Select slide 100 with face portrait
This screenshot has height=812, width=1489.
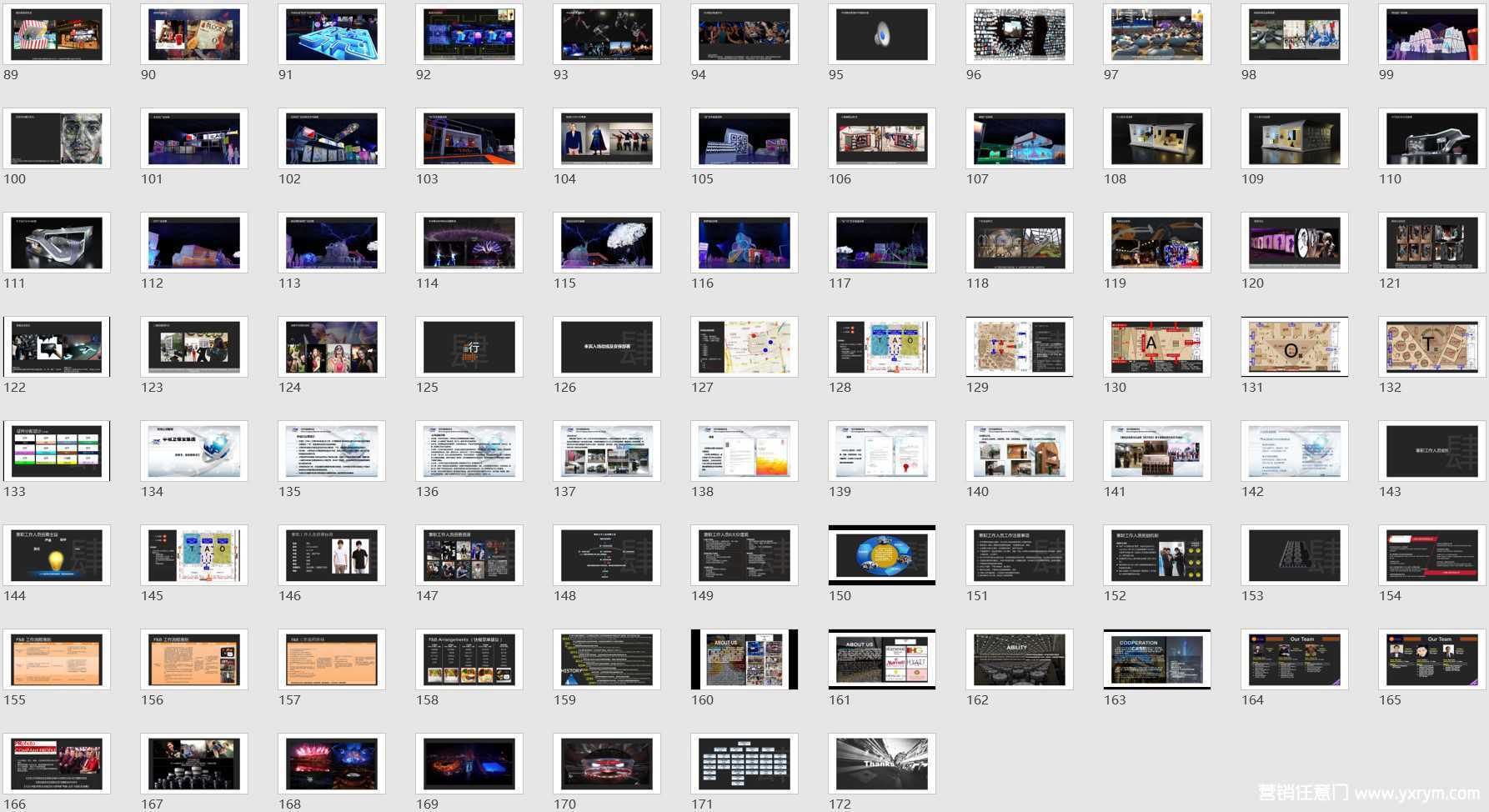coord(57,138)
